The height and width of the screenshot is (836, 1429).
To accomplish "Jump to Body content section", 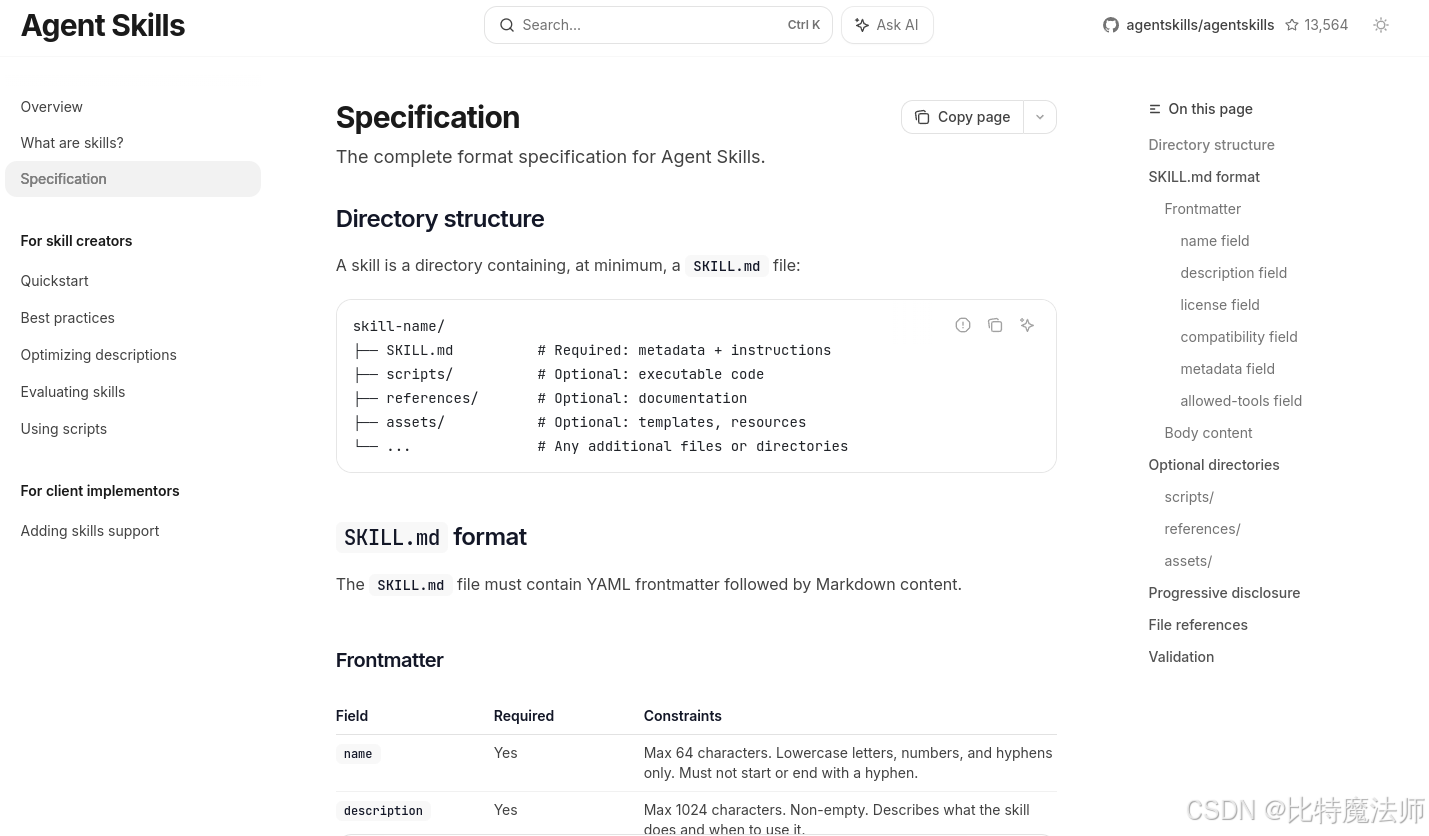I will [1208, 433].
